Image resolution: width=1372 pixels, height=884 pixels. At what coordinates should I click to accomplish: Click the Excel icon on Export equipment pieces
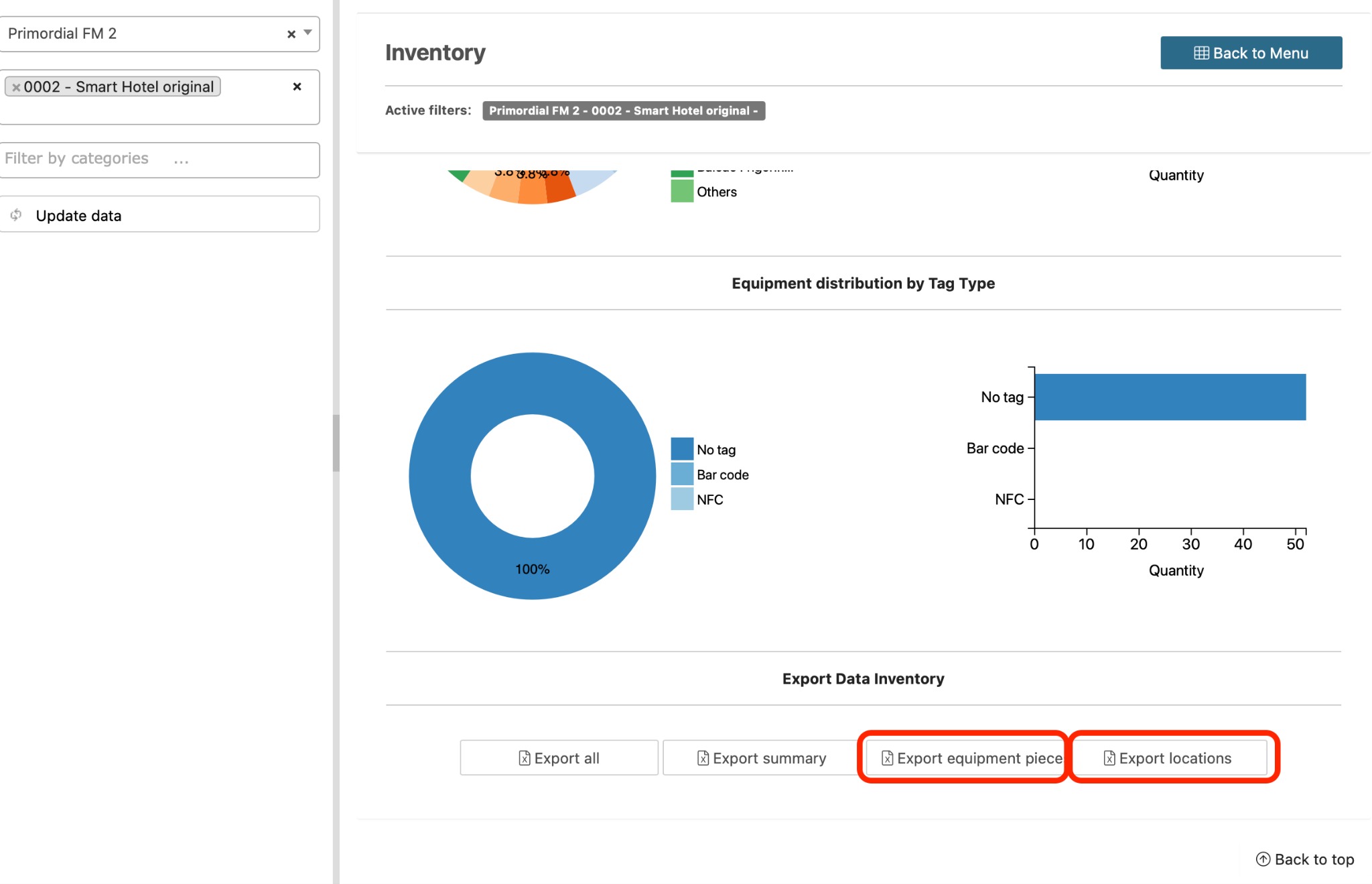coord(887,758)
